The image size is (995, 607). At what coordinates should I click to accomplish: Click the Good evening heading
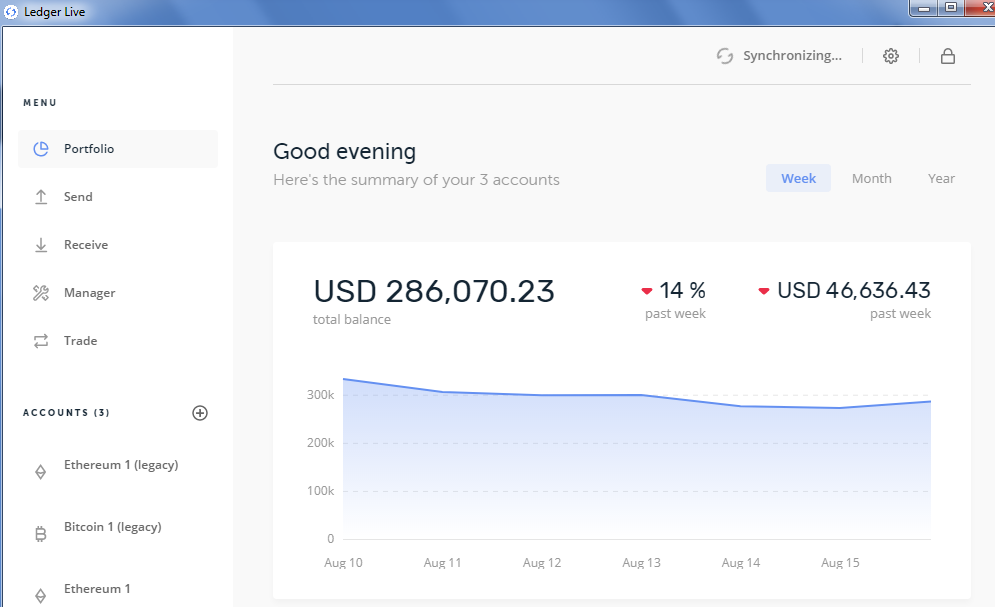coord(345,152)
